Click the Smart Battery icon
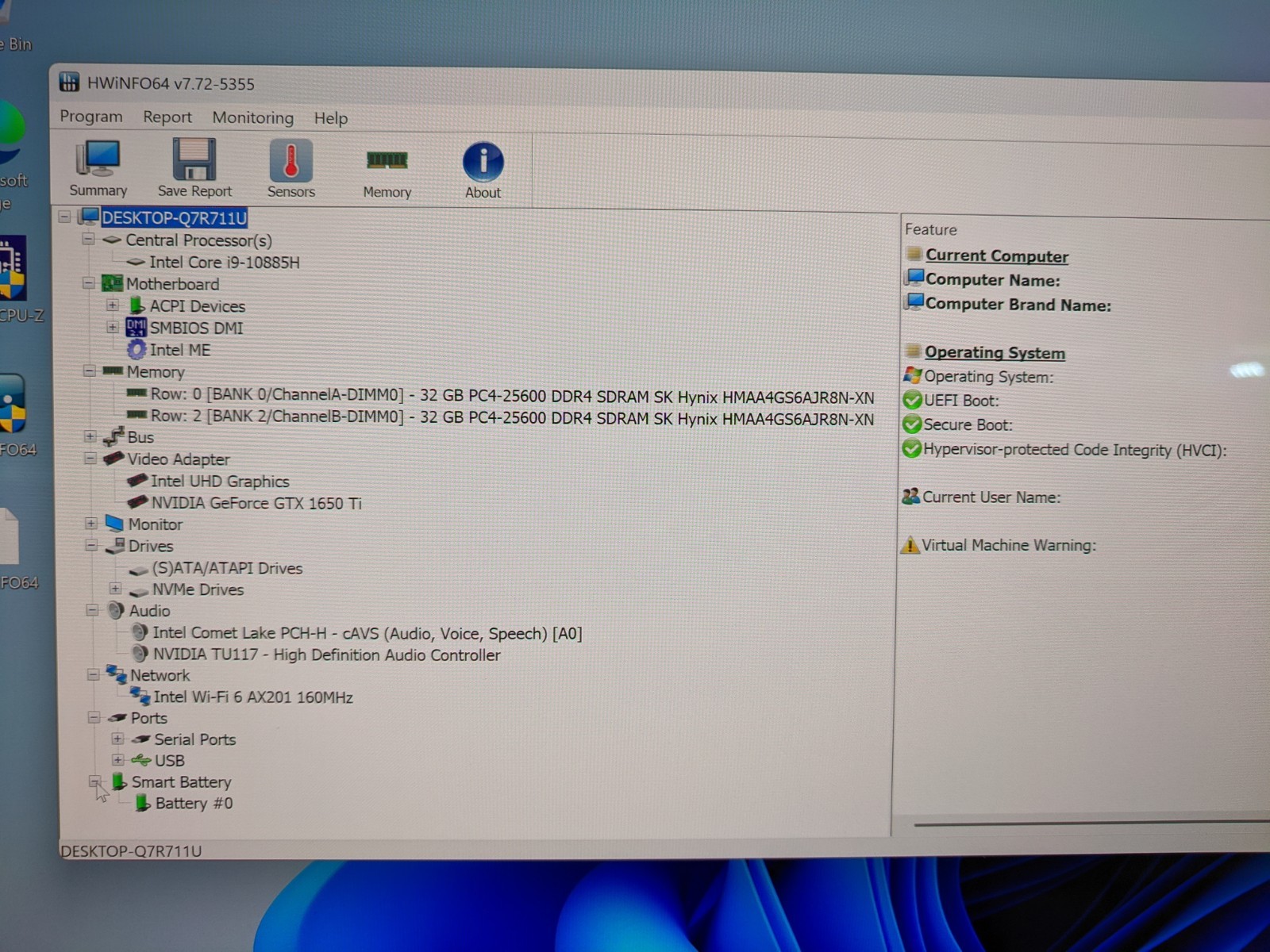 pos(119,781)
